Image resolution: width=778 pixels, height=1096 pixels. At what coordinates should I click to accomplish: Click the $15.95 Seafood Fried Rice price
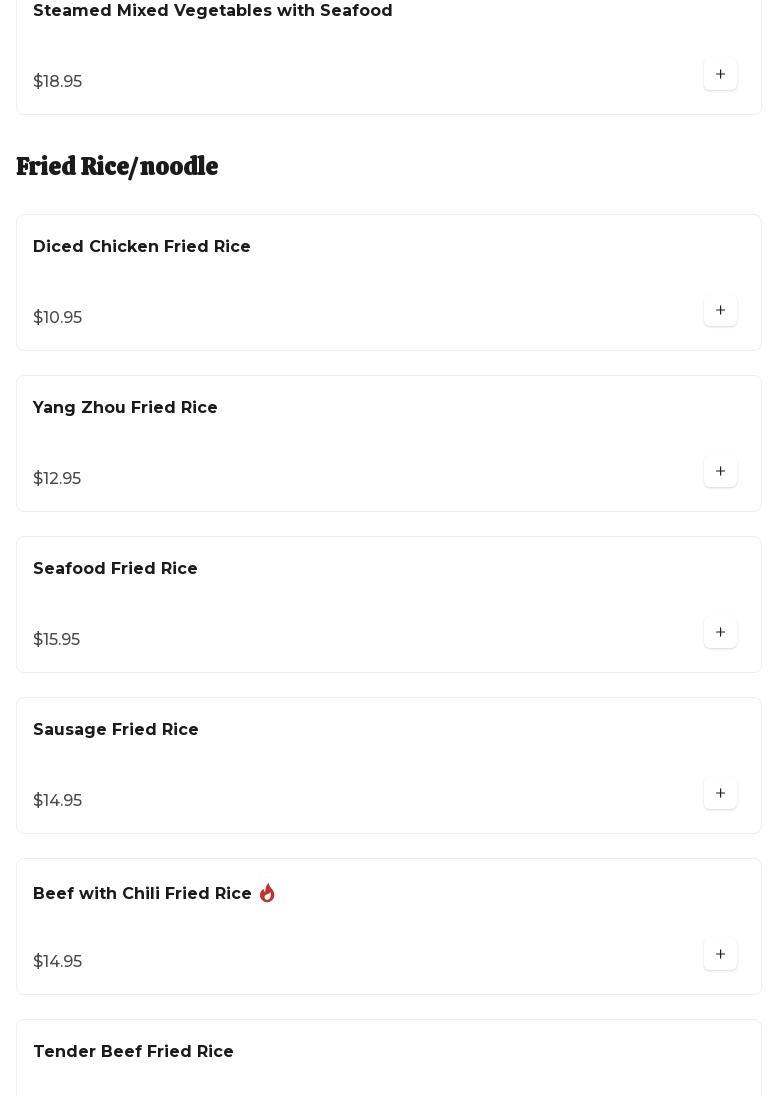[x=57, y=640]
